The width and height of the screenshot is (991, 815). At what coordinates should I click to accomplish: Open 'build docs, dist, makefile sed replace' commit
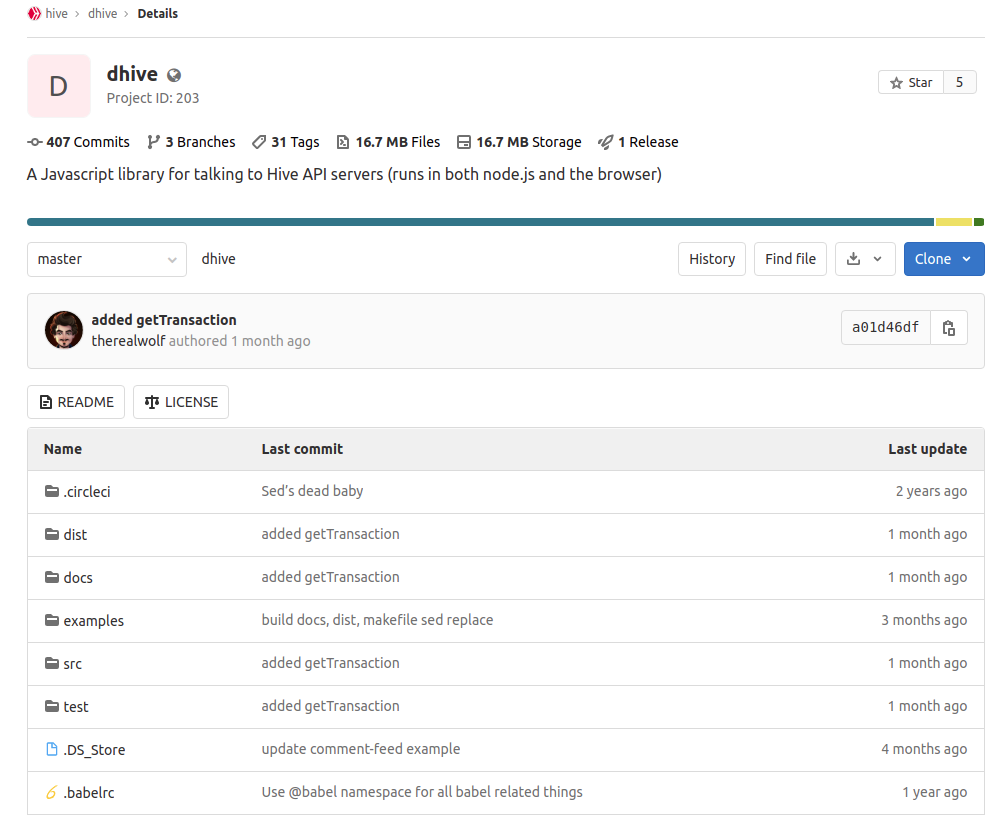point(377,620)
